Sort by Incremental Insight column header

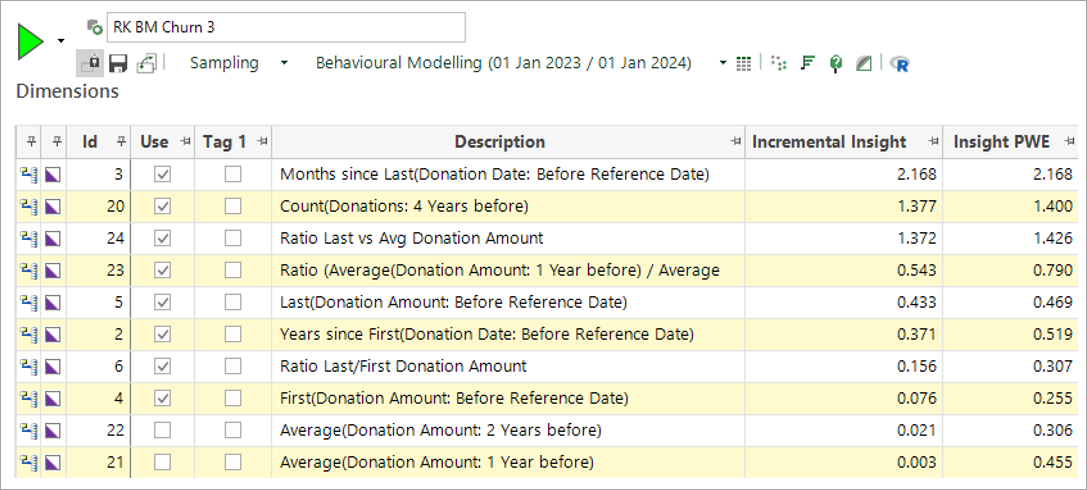(x=829, y=142)
